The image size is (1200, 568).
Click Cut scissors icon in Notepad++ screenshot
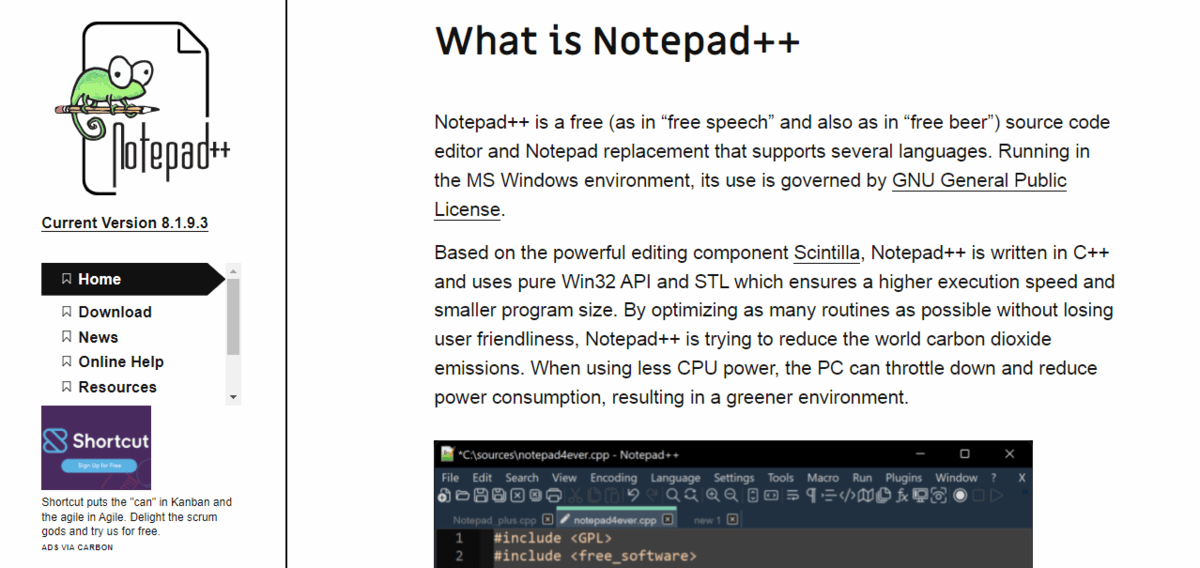pyautogui.click(x=575, y=495)
